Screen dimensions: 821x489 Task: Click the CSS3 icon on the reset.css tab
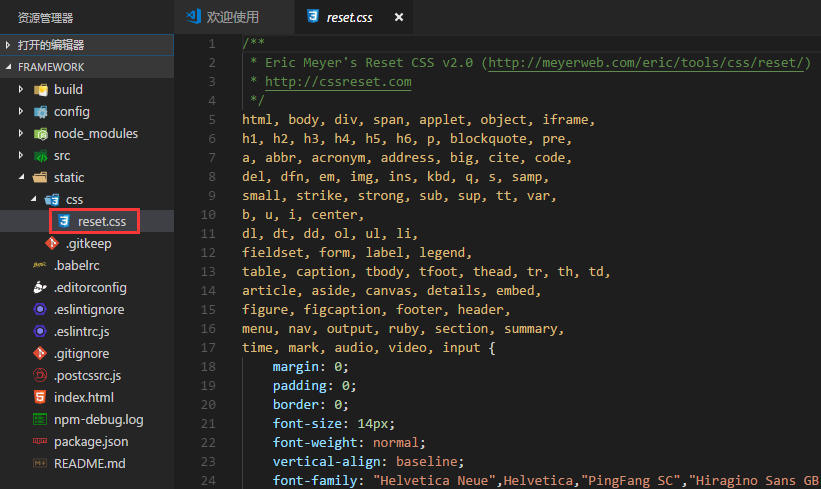click(313, 16)
